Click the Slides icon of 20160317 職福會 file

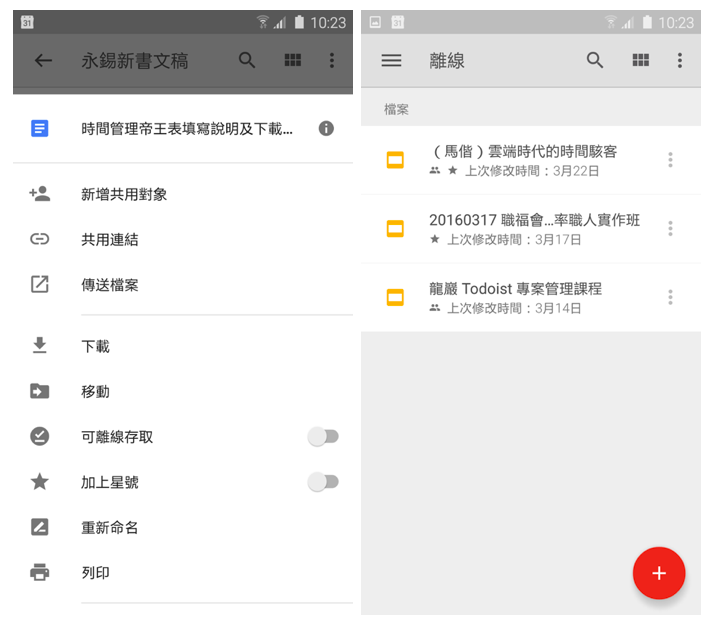[x=395, y=229]
